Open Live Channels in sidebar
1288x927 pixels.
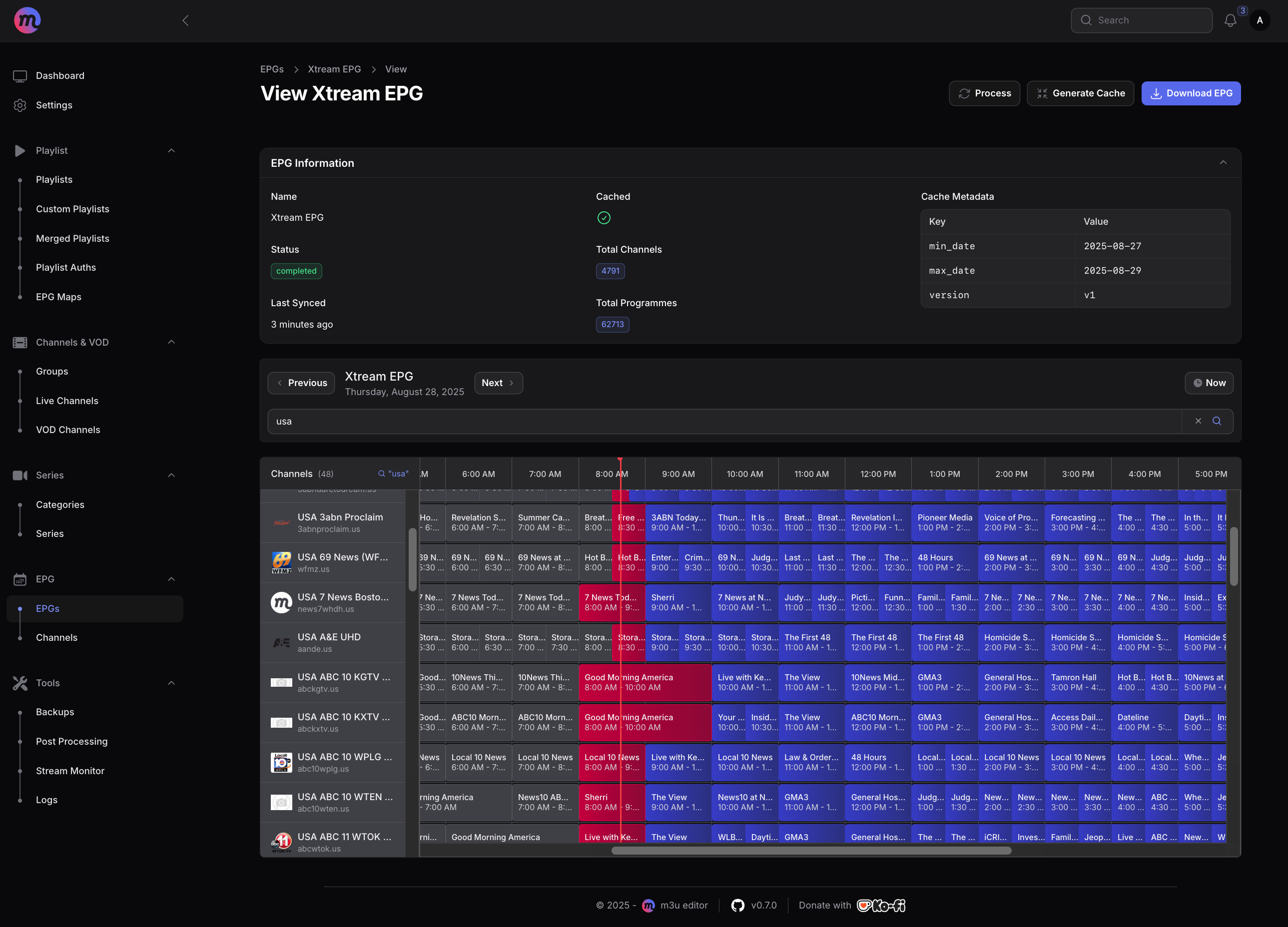(67, 401)
